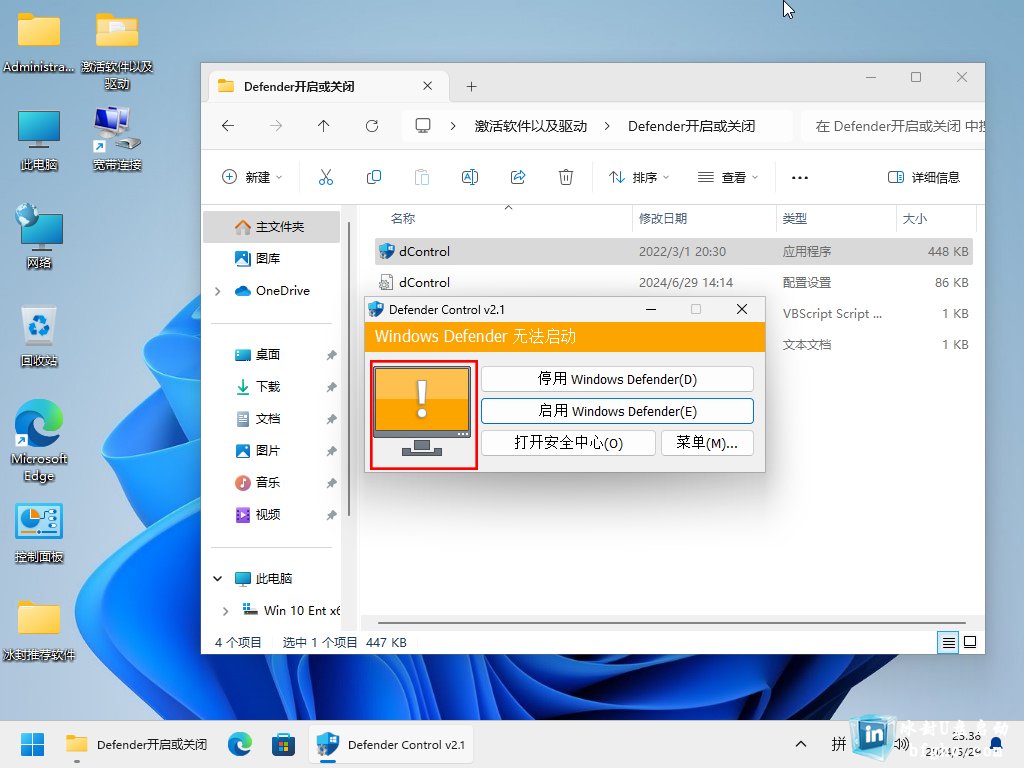Refresh the Explorer folder view
The image size is (1024, 768).
click(x=372, y=126)
